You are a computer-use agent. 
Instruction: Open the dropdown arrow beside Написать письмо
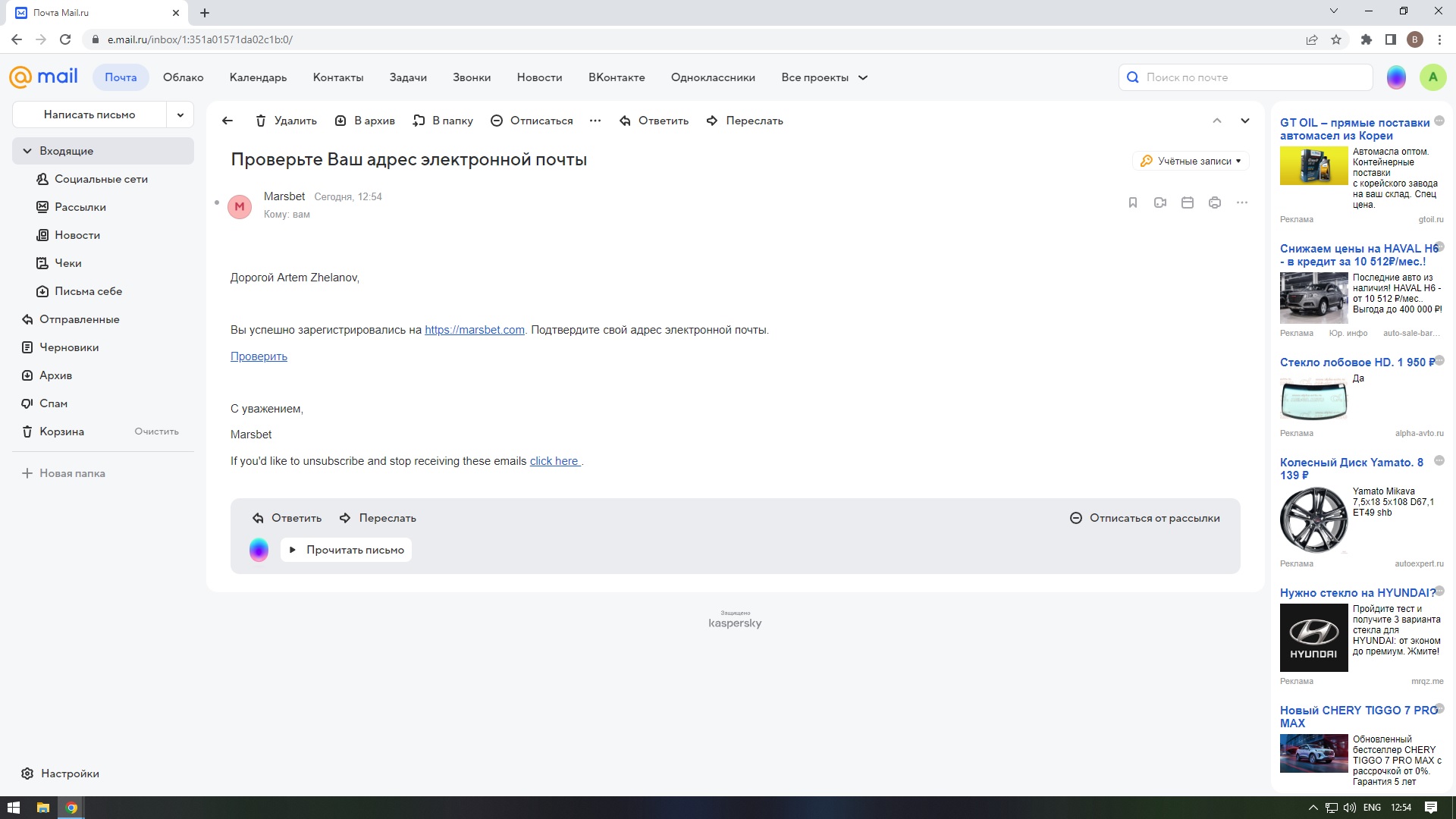coord(180,115)
